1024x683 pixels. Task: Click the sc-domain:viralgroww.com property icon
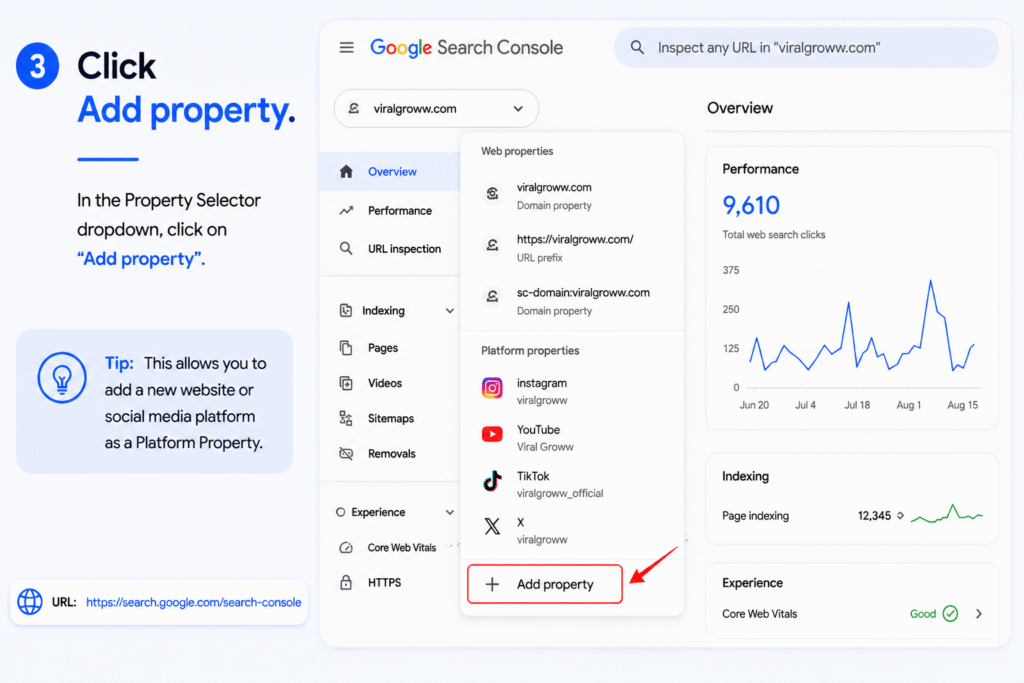[492, 297]
